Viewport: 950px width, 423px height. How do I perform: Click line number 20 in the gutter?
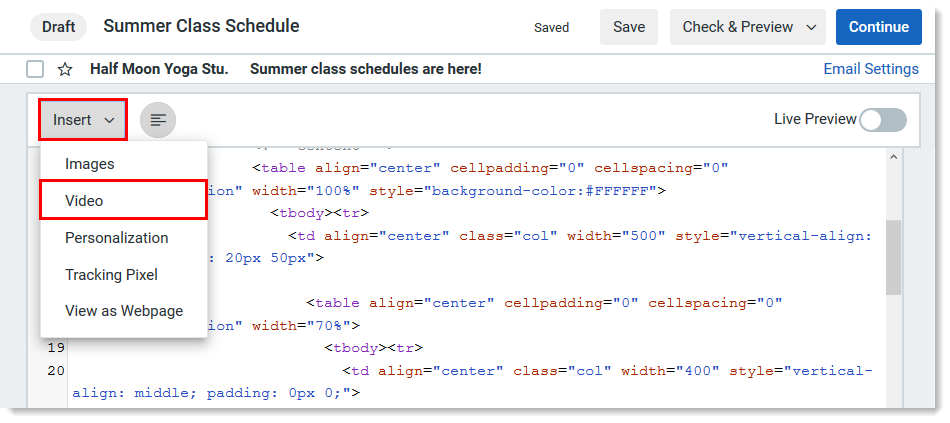pyautogui.click(x=56, y=371)
